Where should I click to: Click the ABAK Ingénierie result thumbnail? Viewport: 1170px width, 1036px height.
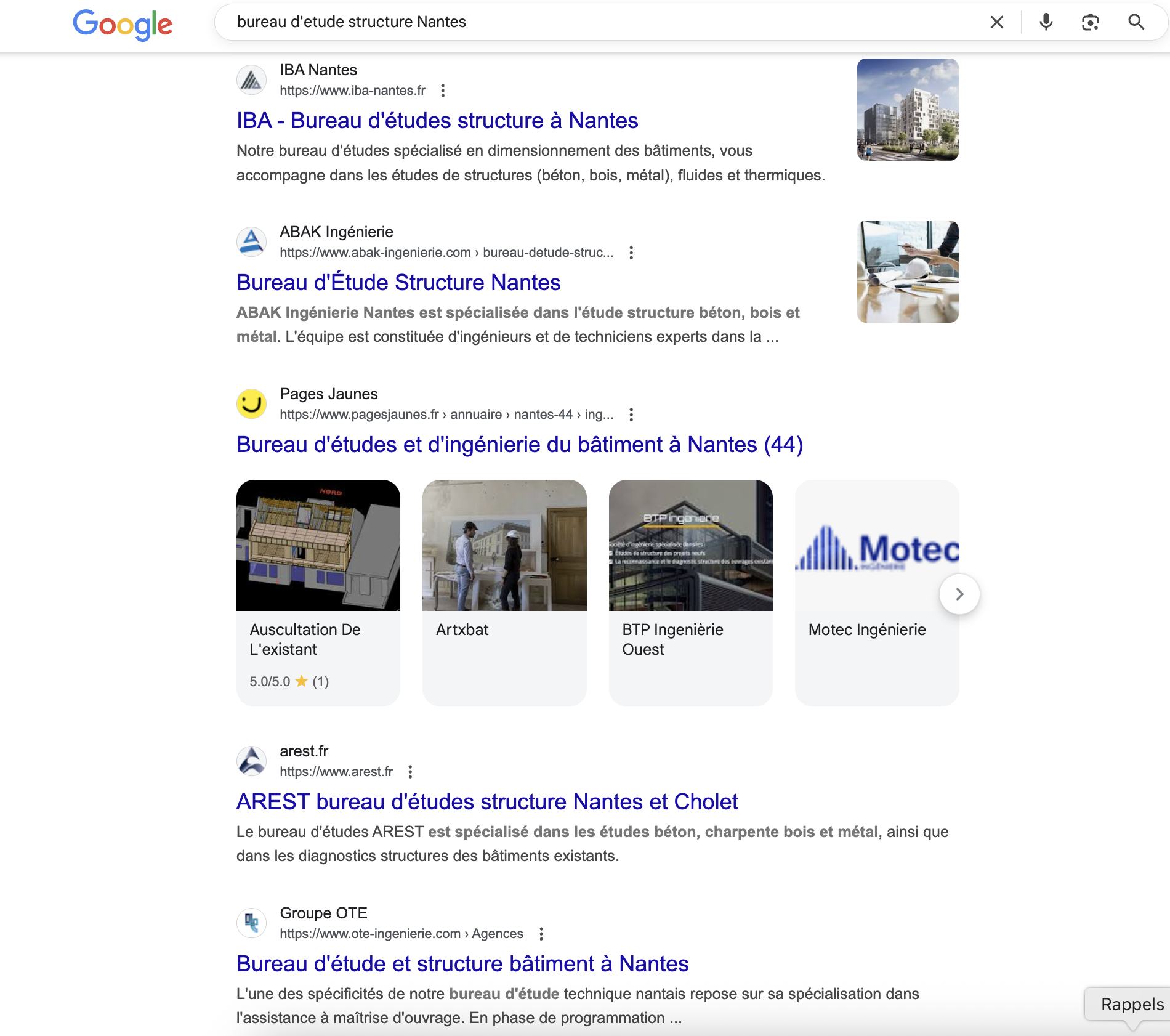point(907,272)
